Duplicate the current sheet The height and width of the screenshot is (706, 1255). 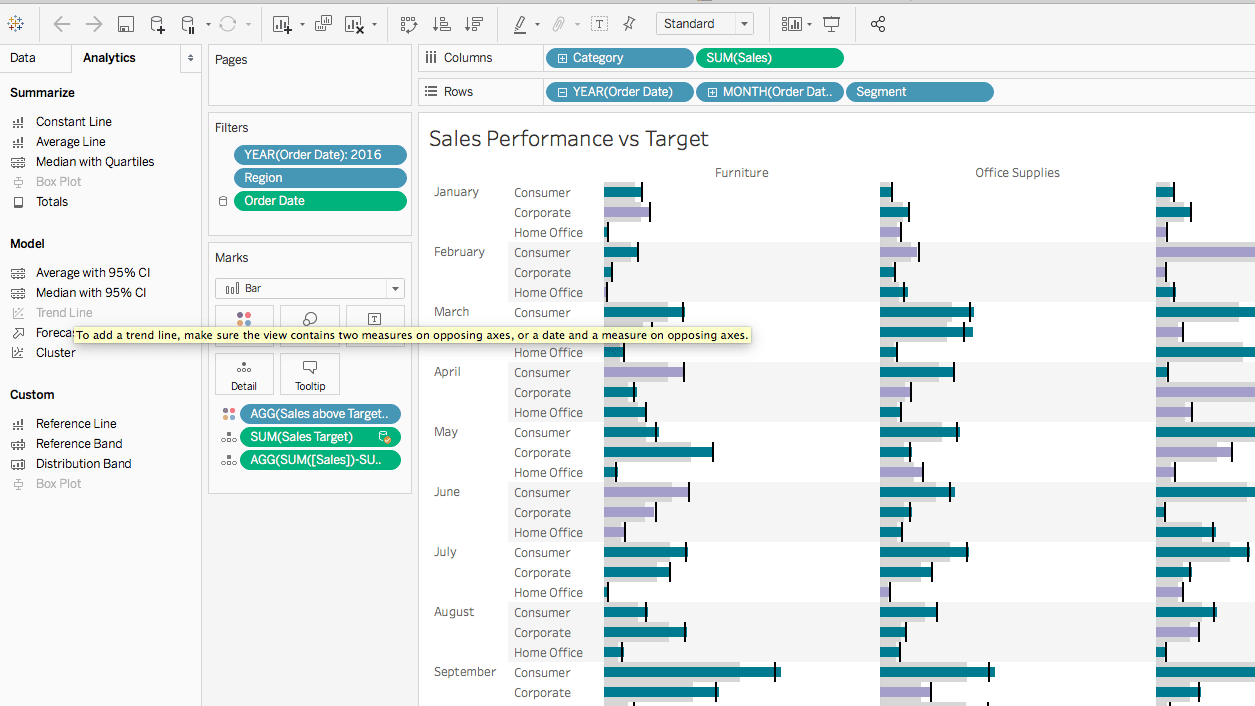pos(324,23)
